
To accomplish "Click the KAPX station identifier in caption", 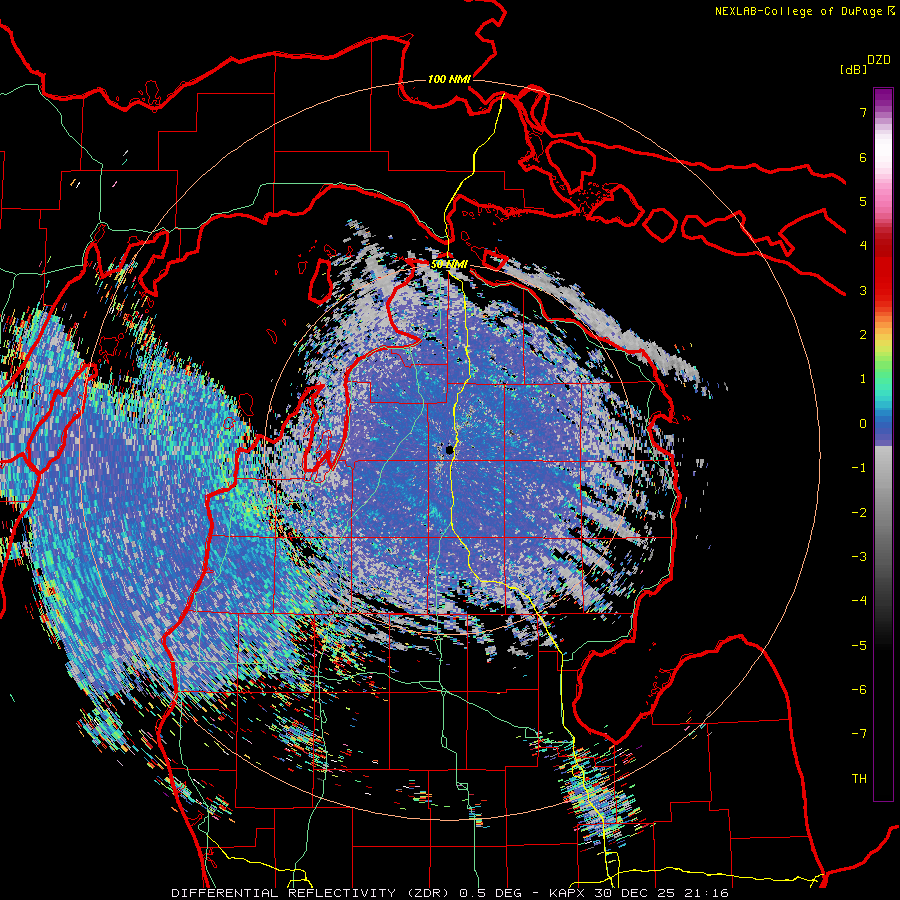I will tap(568, 893).
